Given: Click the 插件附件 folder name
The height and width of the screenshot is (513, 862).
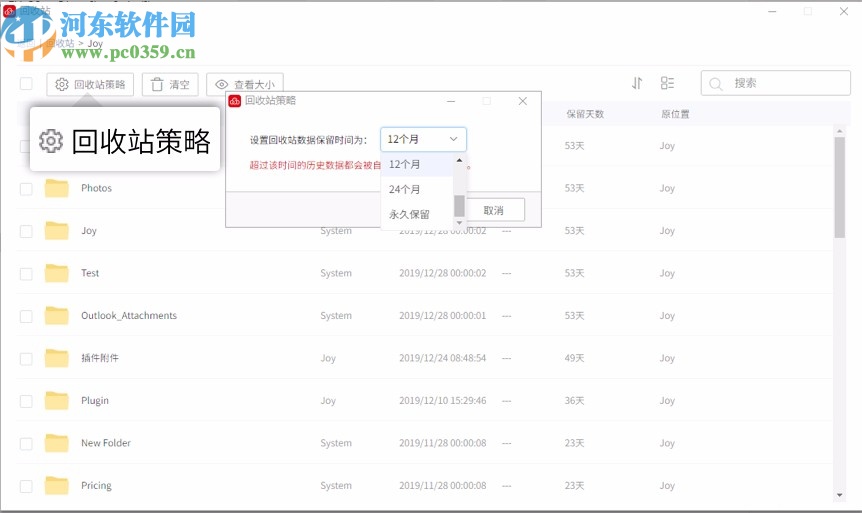Looking at the screenshot, I should tap(100, 358).
